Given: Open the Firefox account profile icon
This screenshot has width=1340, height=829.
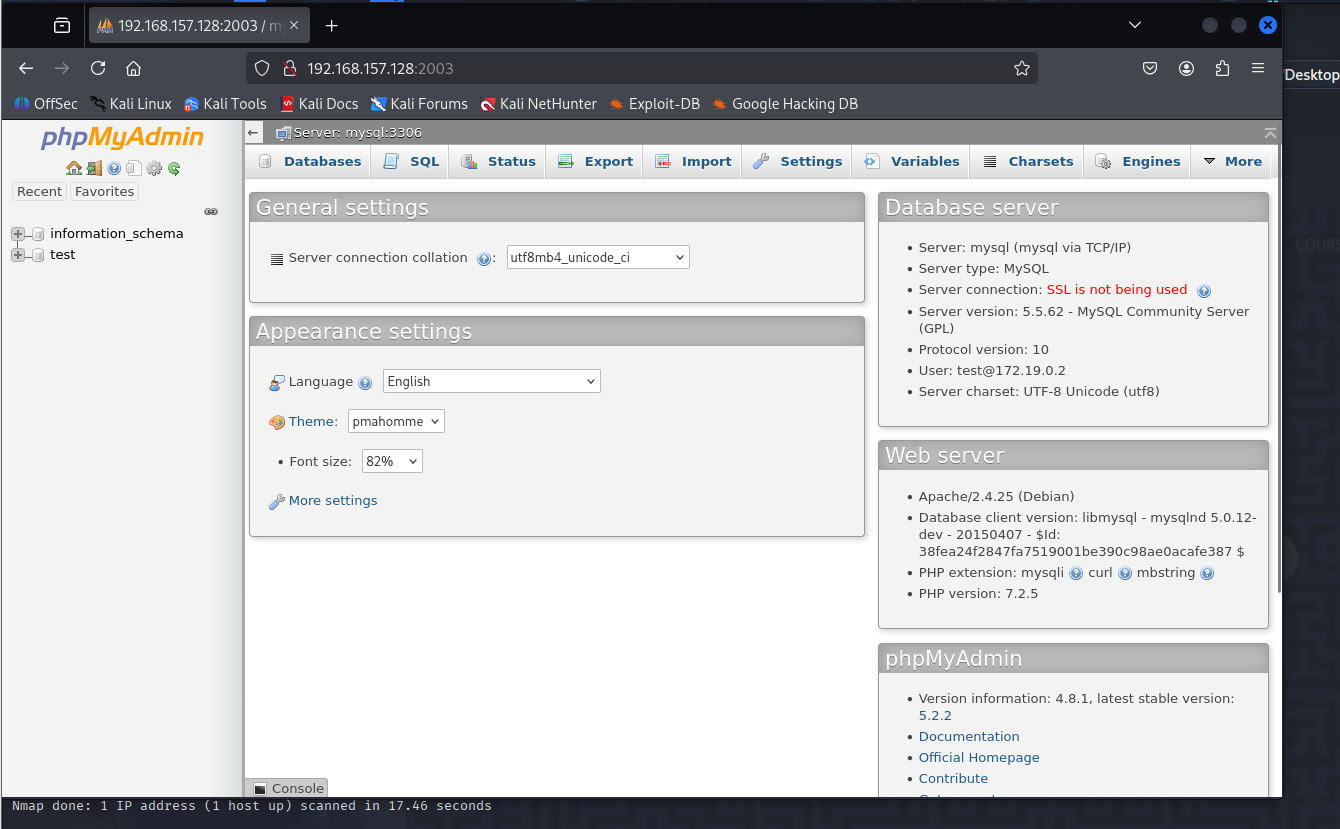Looking at the screenshot, I should coord(1186,68).
